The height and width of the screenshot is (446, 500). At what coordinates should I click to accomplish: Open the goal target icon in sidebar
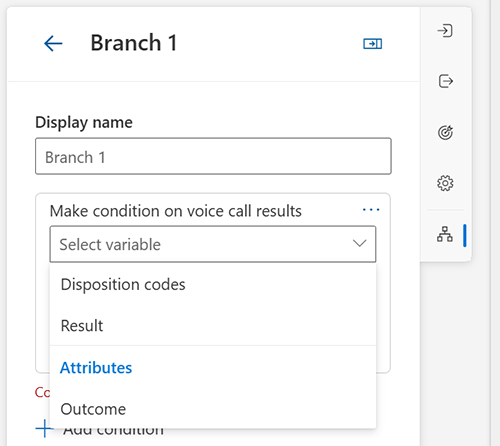tap(445, 132)
